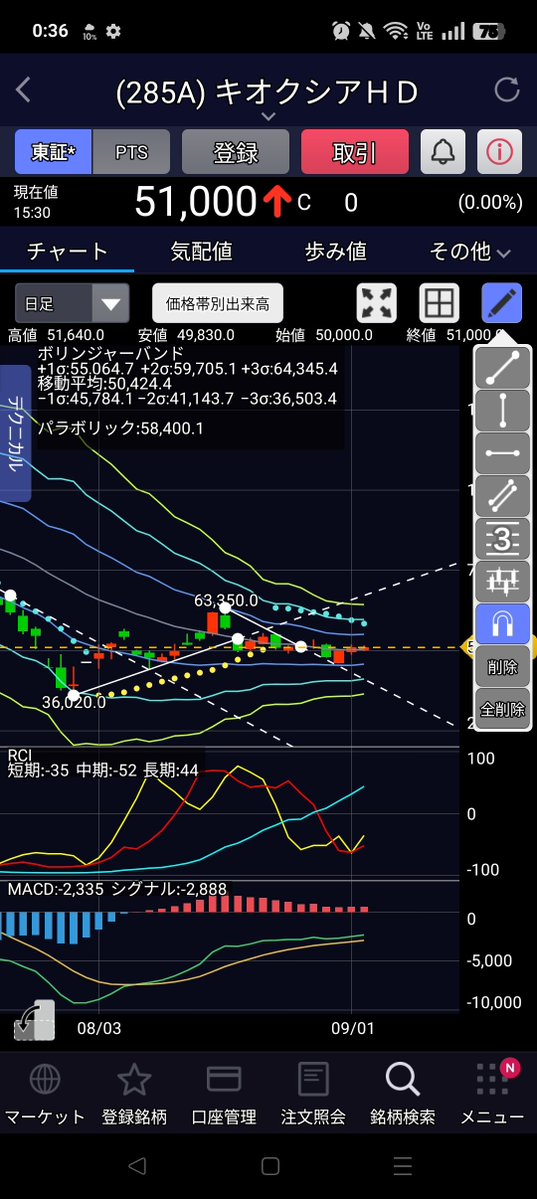
Task: Switch to the 歩み値 tab
Action: click(336, 252)
